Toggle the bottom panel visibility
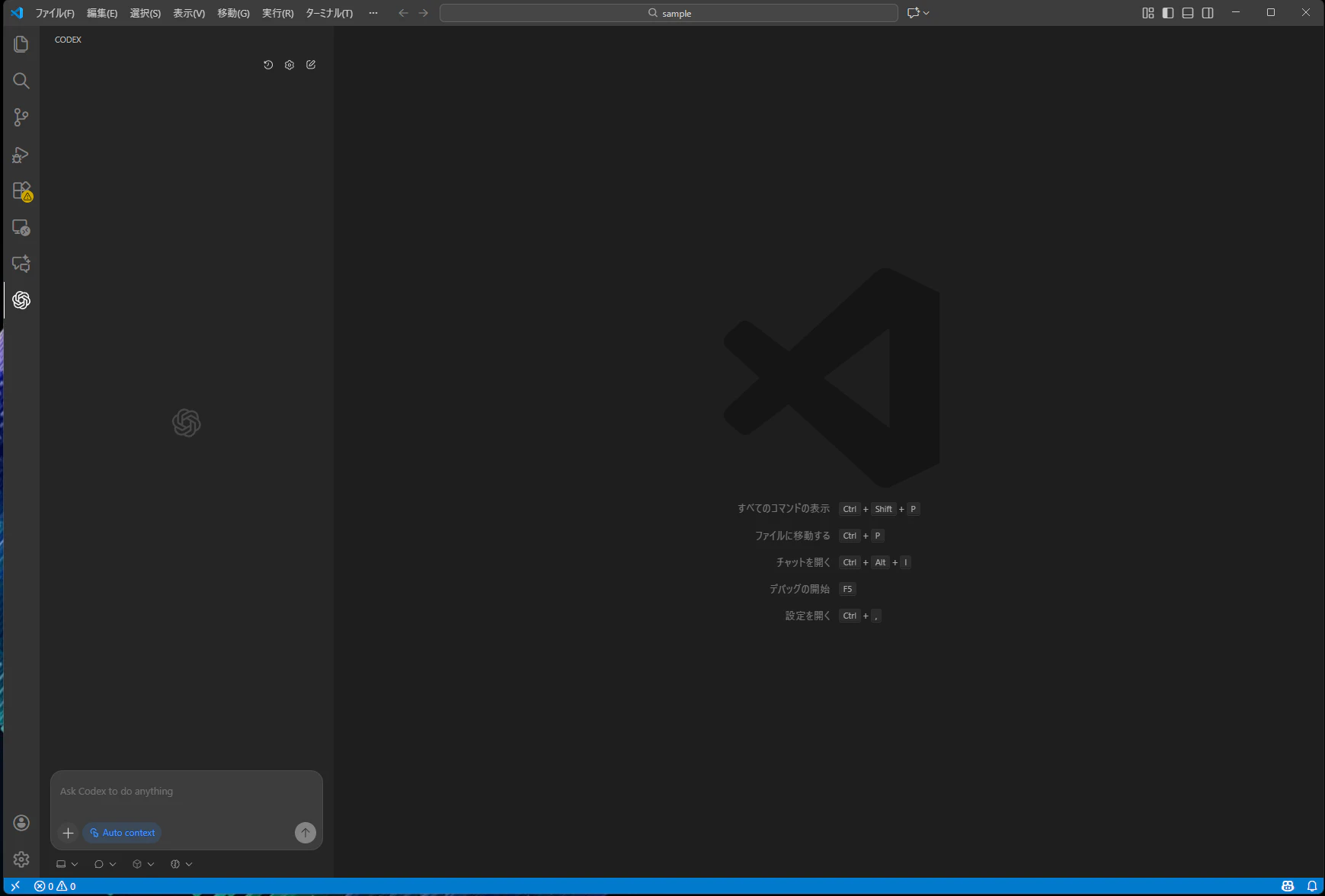 (1188, 13)
